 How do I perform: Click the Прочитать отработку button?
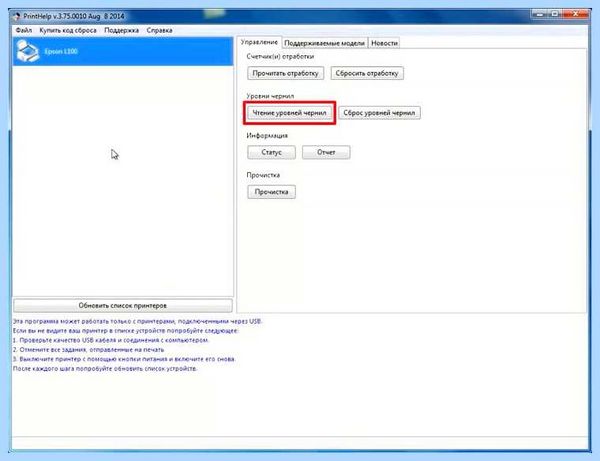pyautogui.click(x=285, y=73)
